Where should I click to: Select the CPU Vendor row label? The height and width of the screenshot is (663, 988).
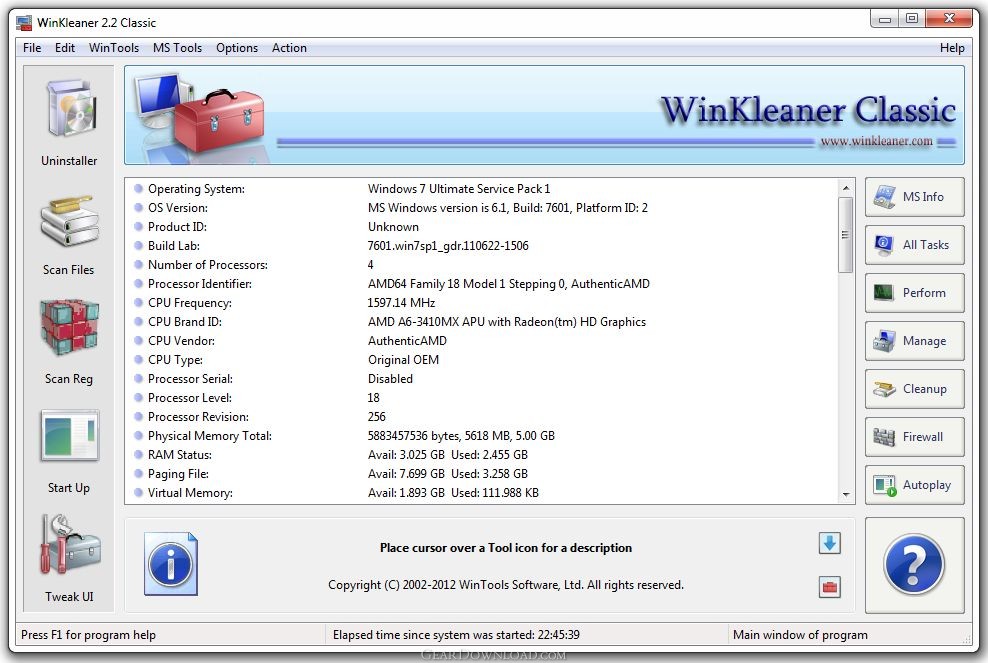[x=181, y=341]
